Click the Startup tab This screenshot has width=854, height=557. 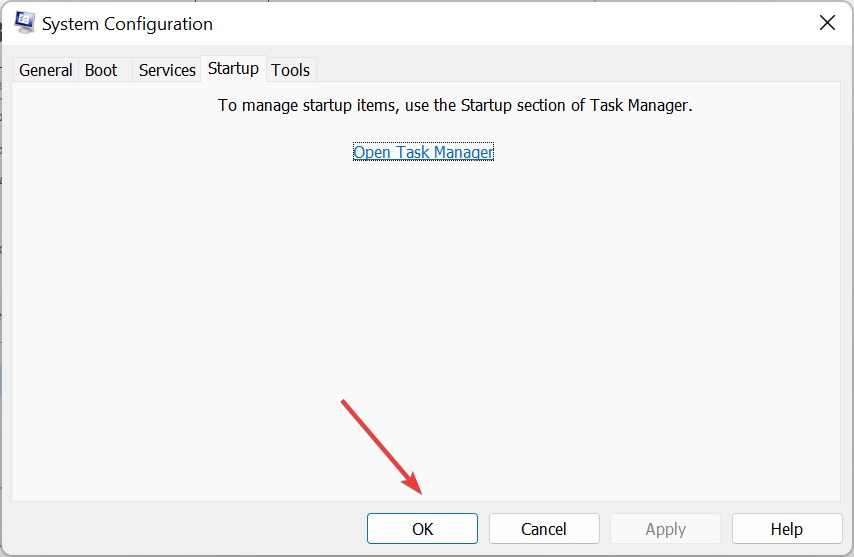(233, 69)
